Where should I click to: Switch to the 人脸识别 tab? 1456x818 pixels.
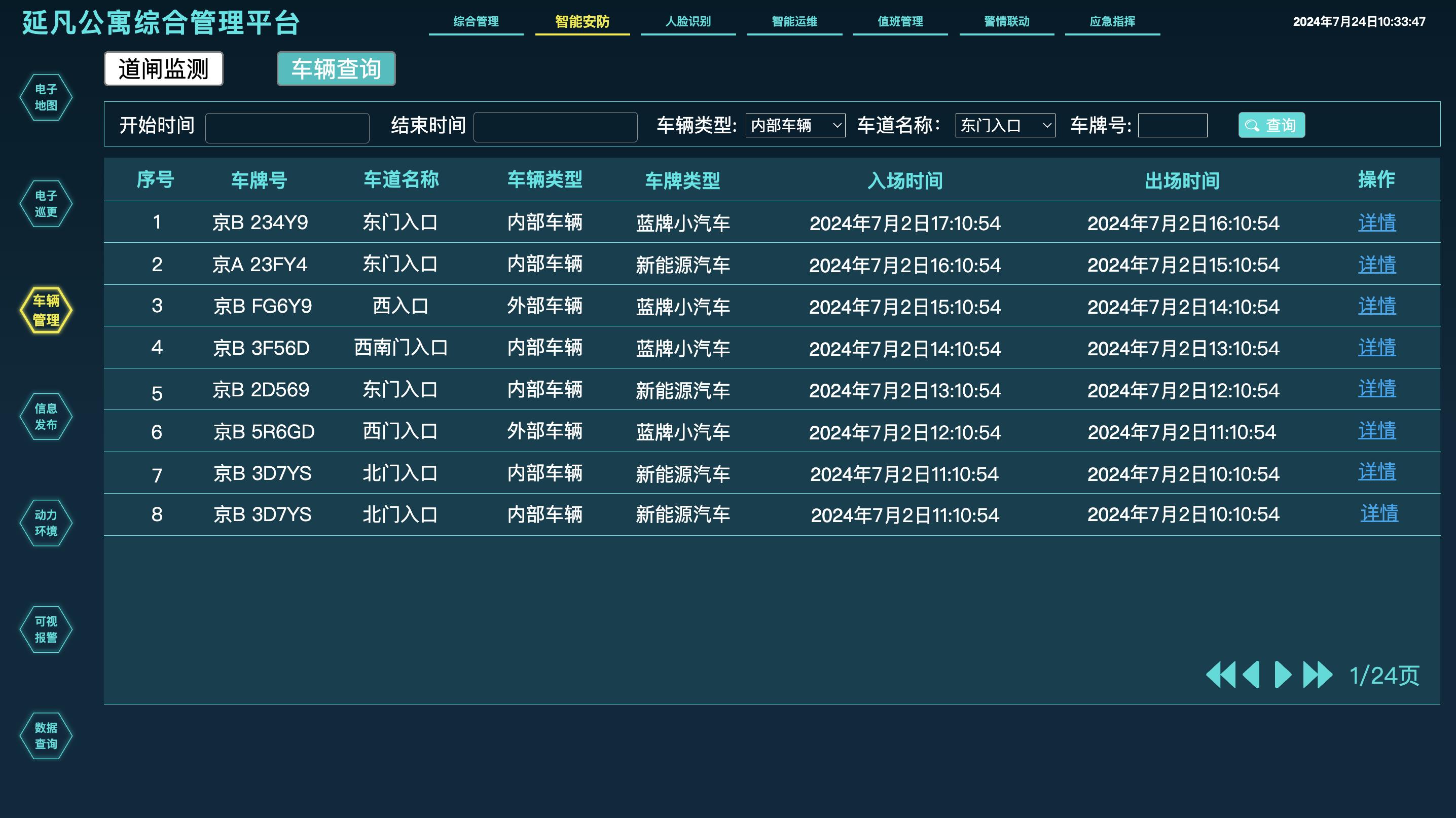click(x=688, y=22)
